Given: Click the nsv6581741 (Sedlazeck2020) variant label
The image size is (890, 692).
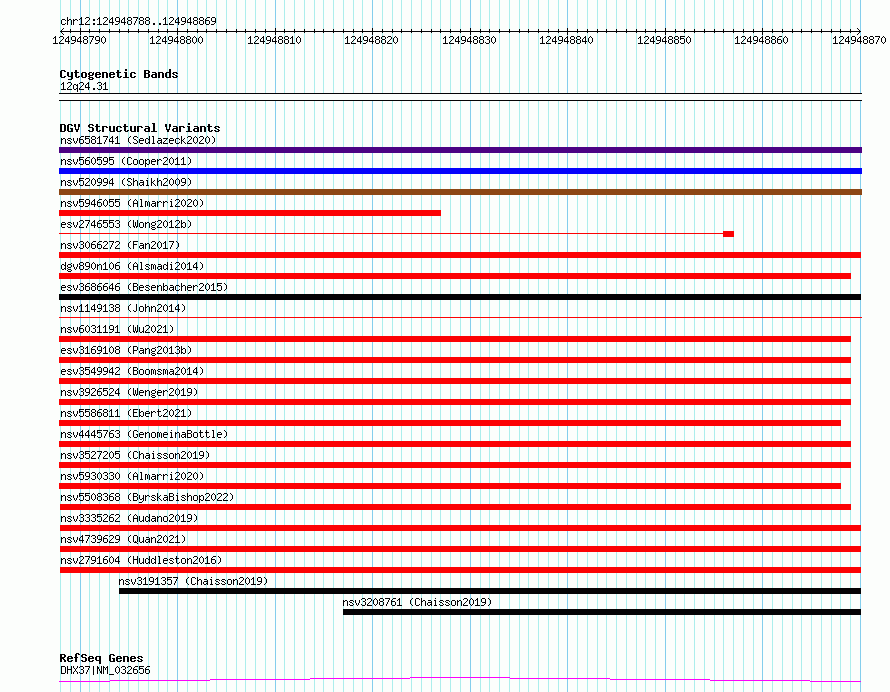Looking at the screenshot, I should pos(138,140).
